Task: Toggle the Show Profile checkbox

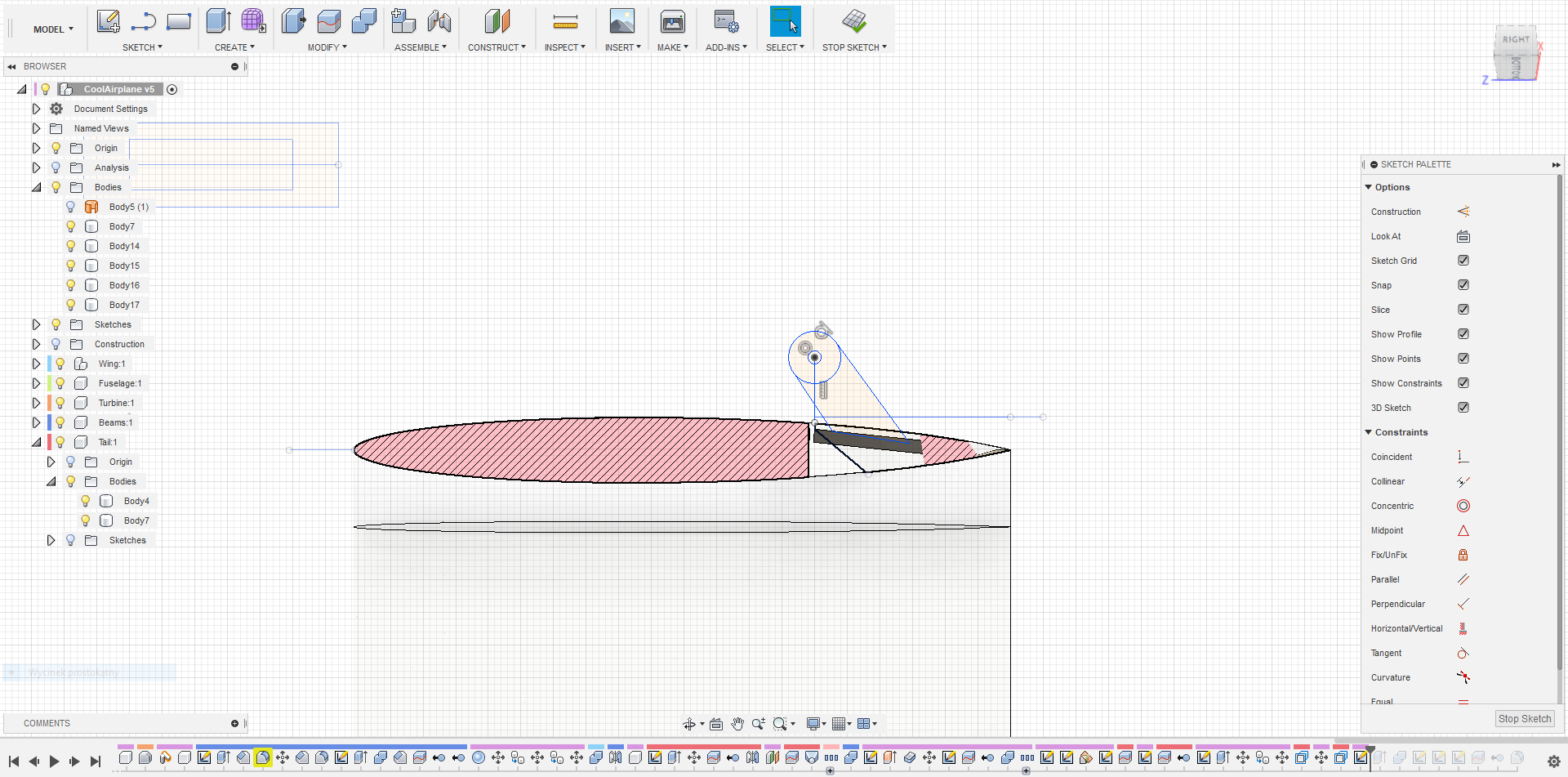Action: point(1463,334)
